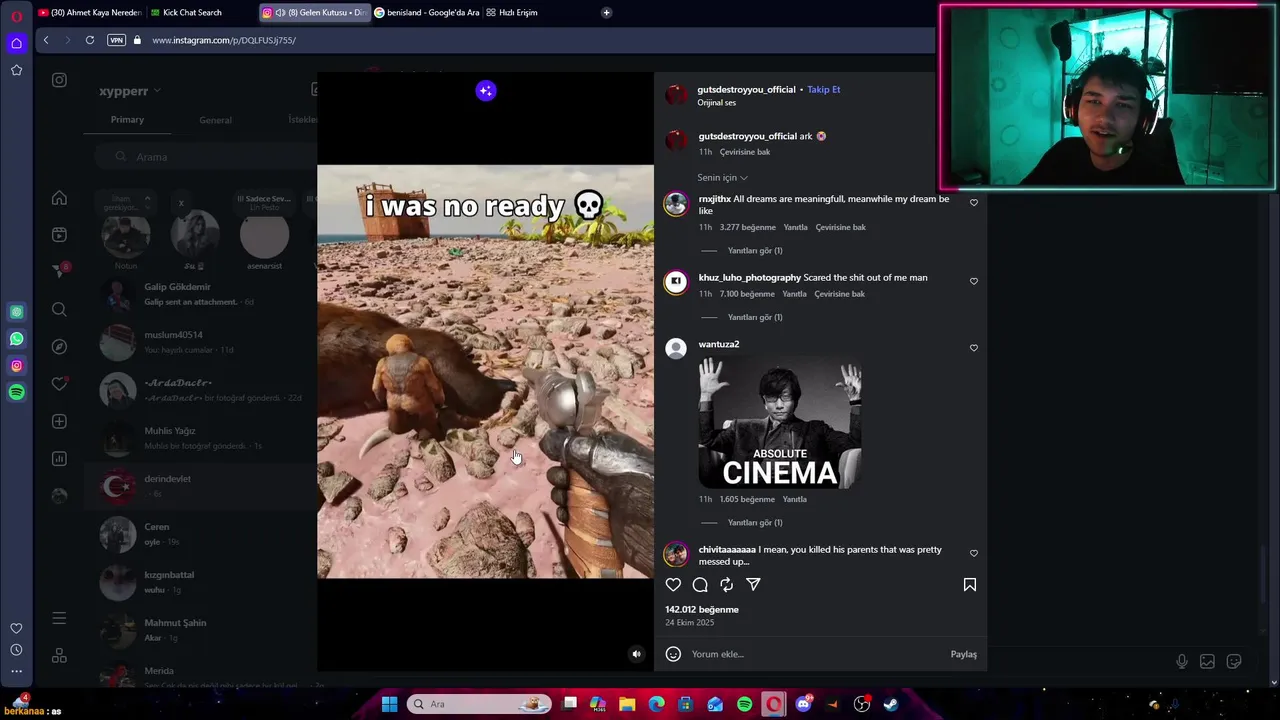Open ChatGPT in the Opera sidebar
Viewport: 1280px width, 720px height.
16,312
